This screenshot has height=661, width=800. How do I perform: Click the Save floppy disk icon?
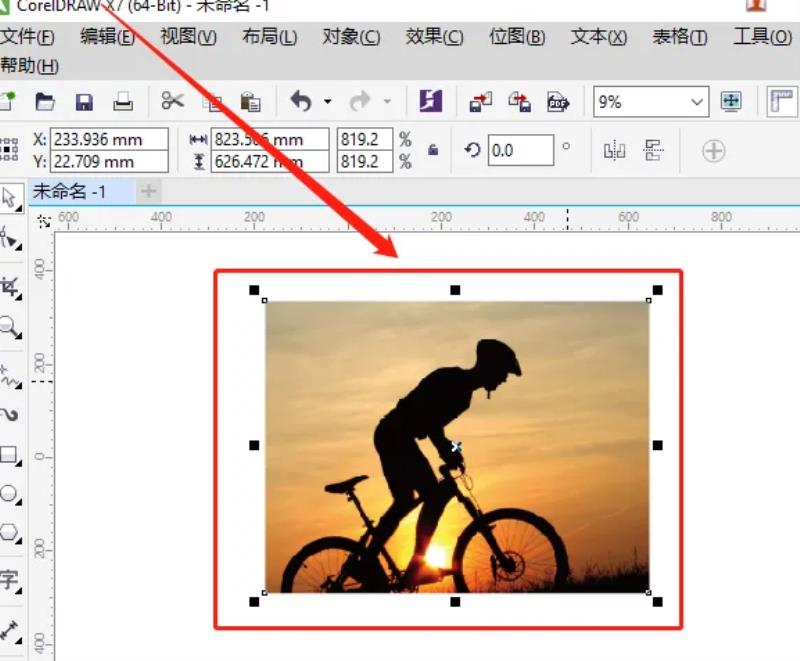coord(84,102)
